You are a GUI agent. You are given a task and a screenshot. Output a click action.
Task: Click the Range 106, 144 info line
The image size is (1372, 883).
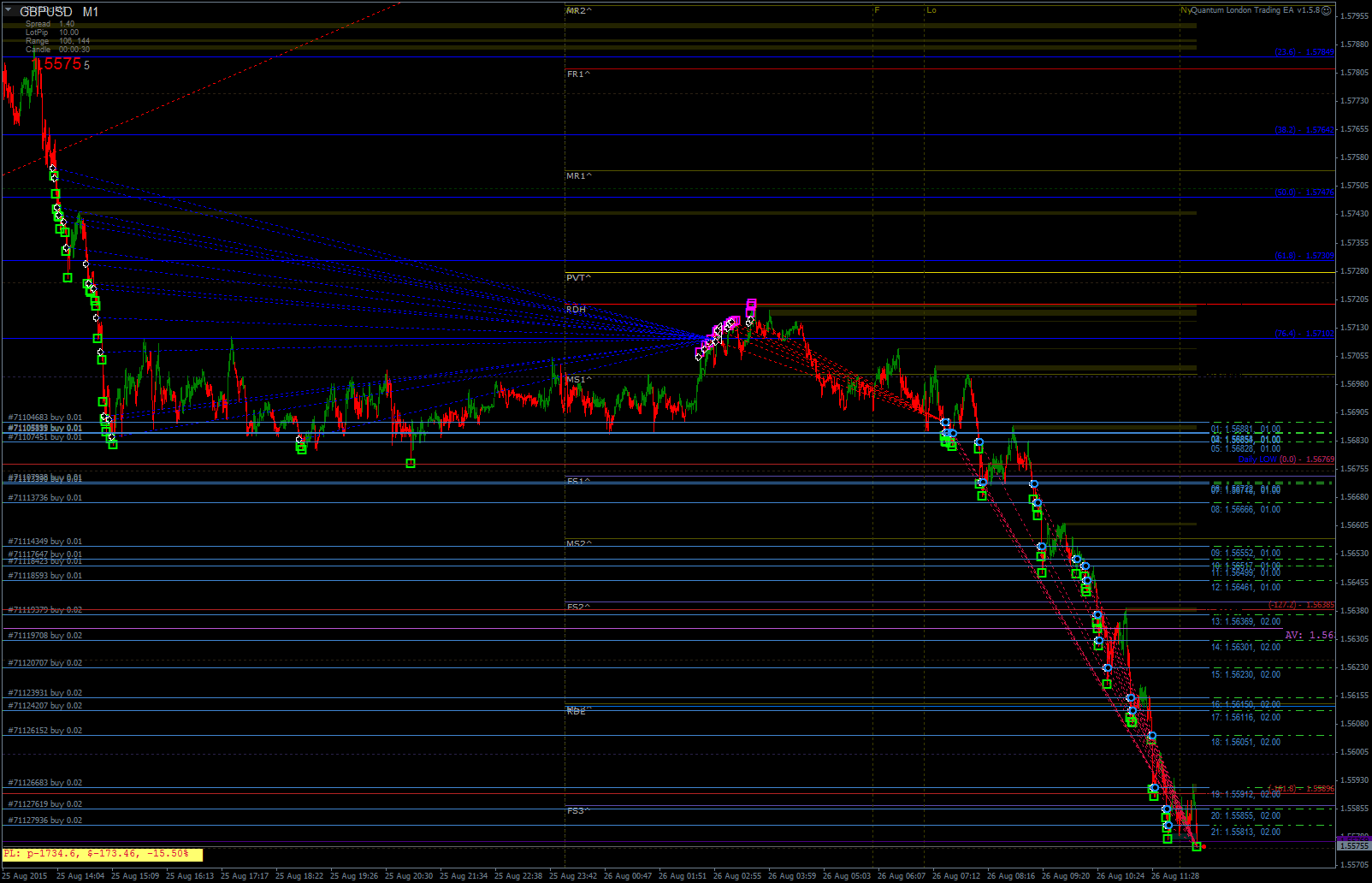57,41
